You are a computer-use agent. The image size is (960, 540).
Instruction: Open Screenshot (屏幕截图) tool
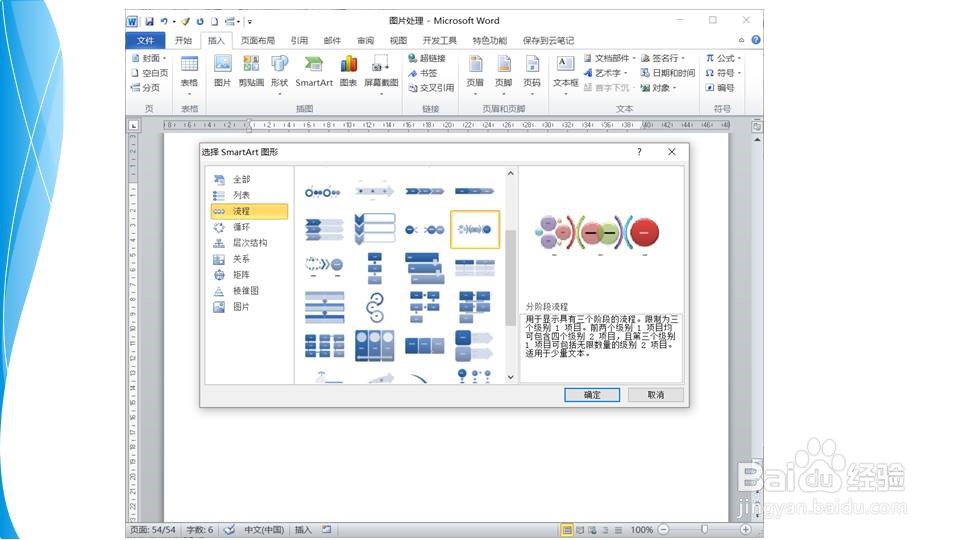click(x=381, y=73)
